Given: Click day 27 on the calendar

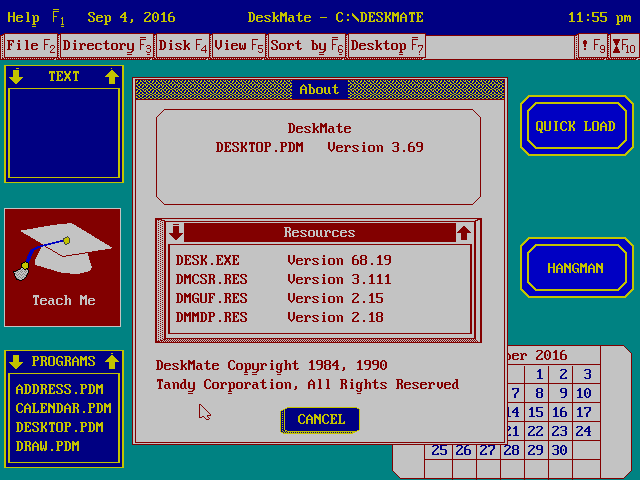Looking at the screenshot, I should [x=487, y=450].
